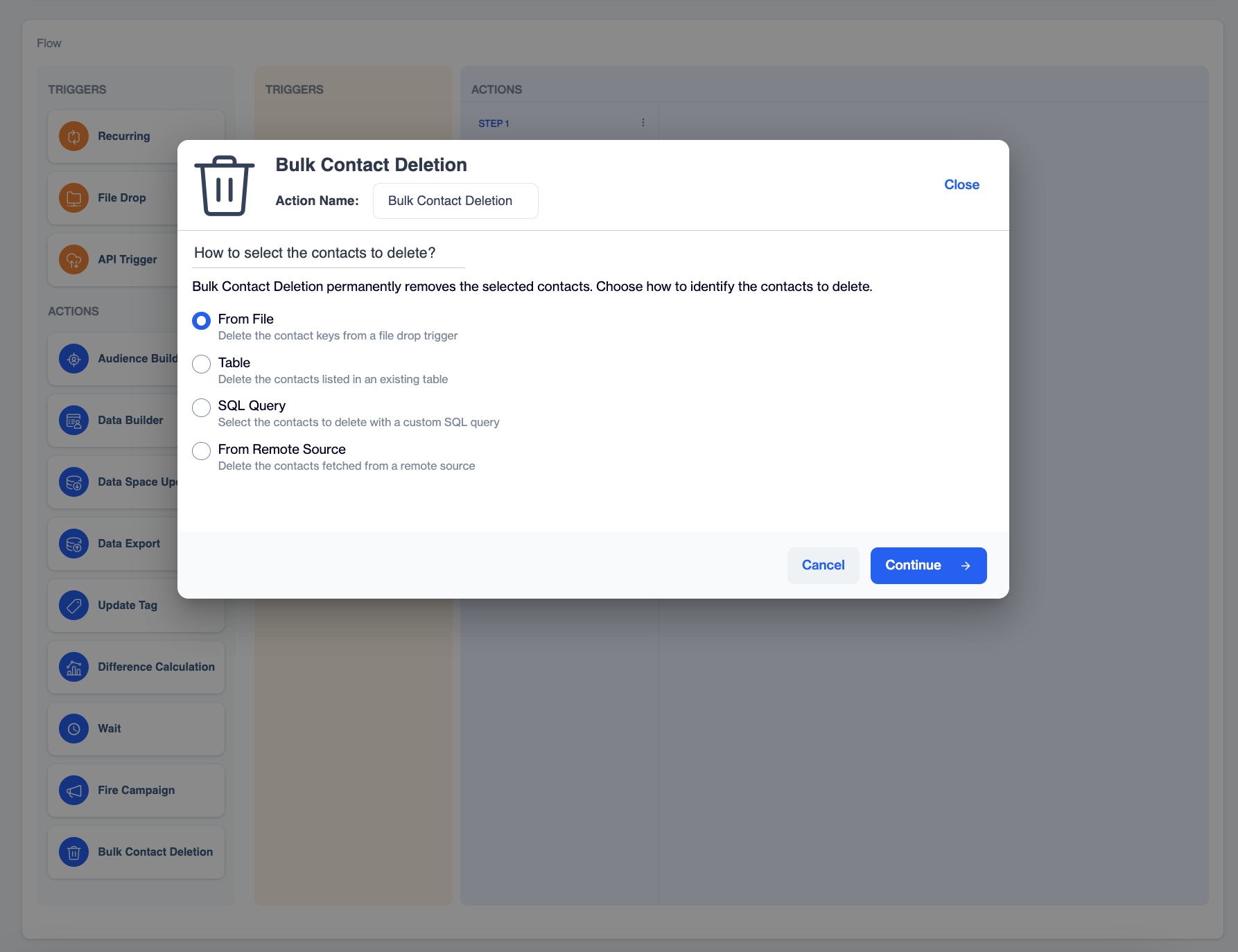The width and height of the screenshot is (1238, 952).
Task: Click the File Drop trigger icon
Action: coord(73,198)
